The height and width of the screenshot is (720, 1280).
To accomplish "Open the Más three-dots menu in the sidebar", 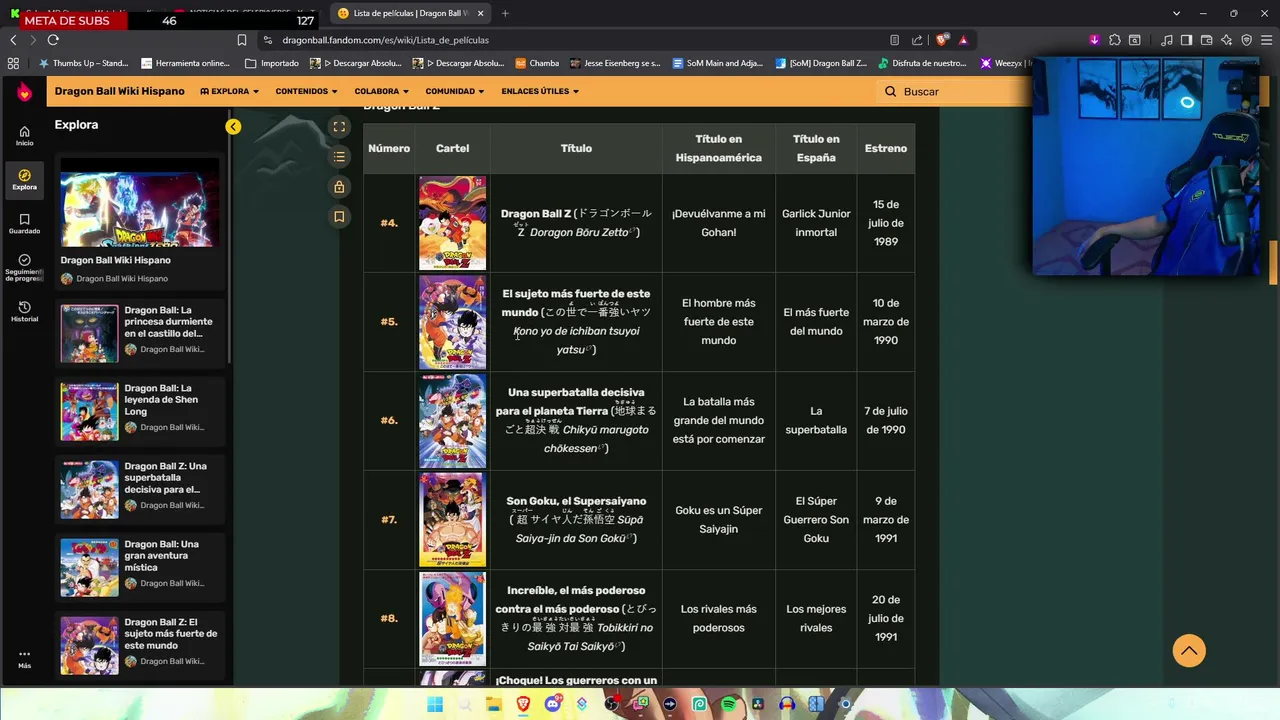I will (24, 659).
